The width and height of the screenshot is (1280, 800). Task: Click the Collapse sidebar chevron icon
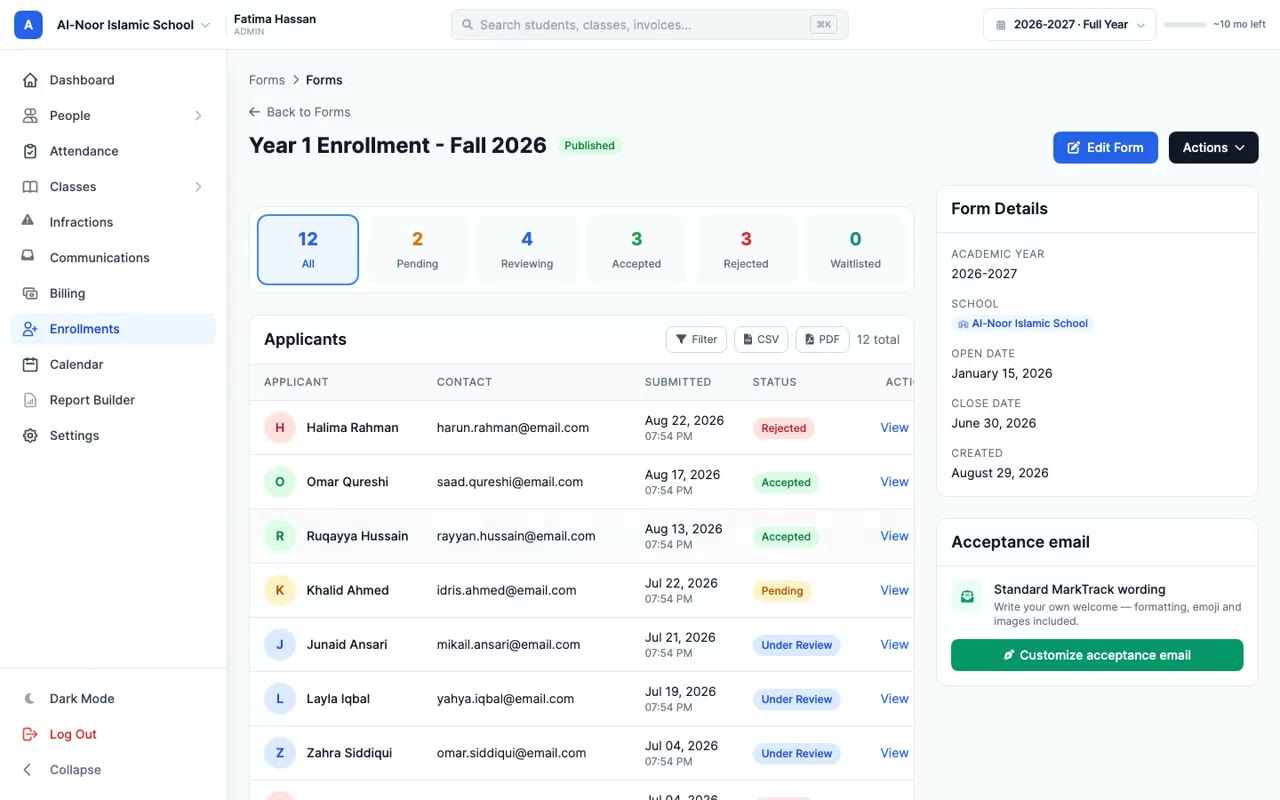[28, 770]
